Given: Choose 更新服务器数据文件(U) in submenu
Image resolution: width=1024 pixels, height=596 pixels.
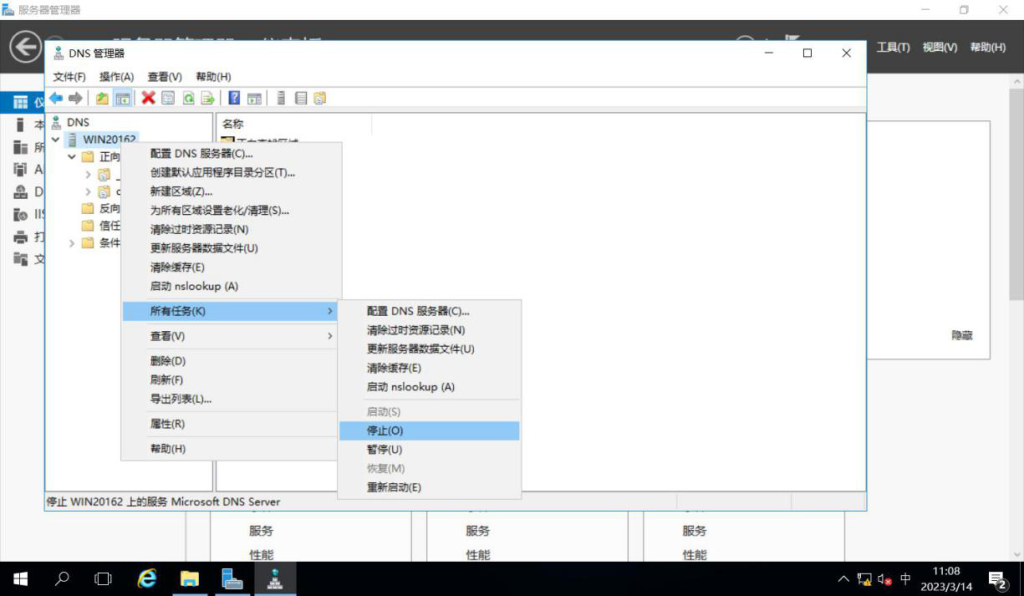Looking at the screenshot, I should point(429,349).
